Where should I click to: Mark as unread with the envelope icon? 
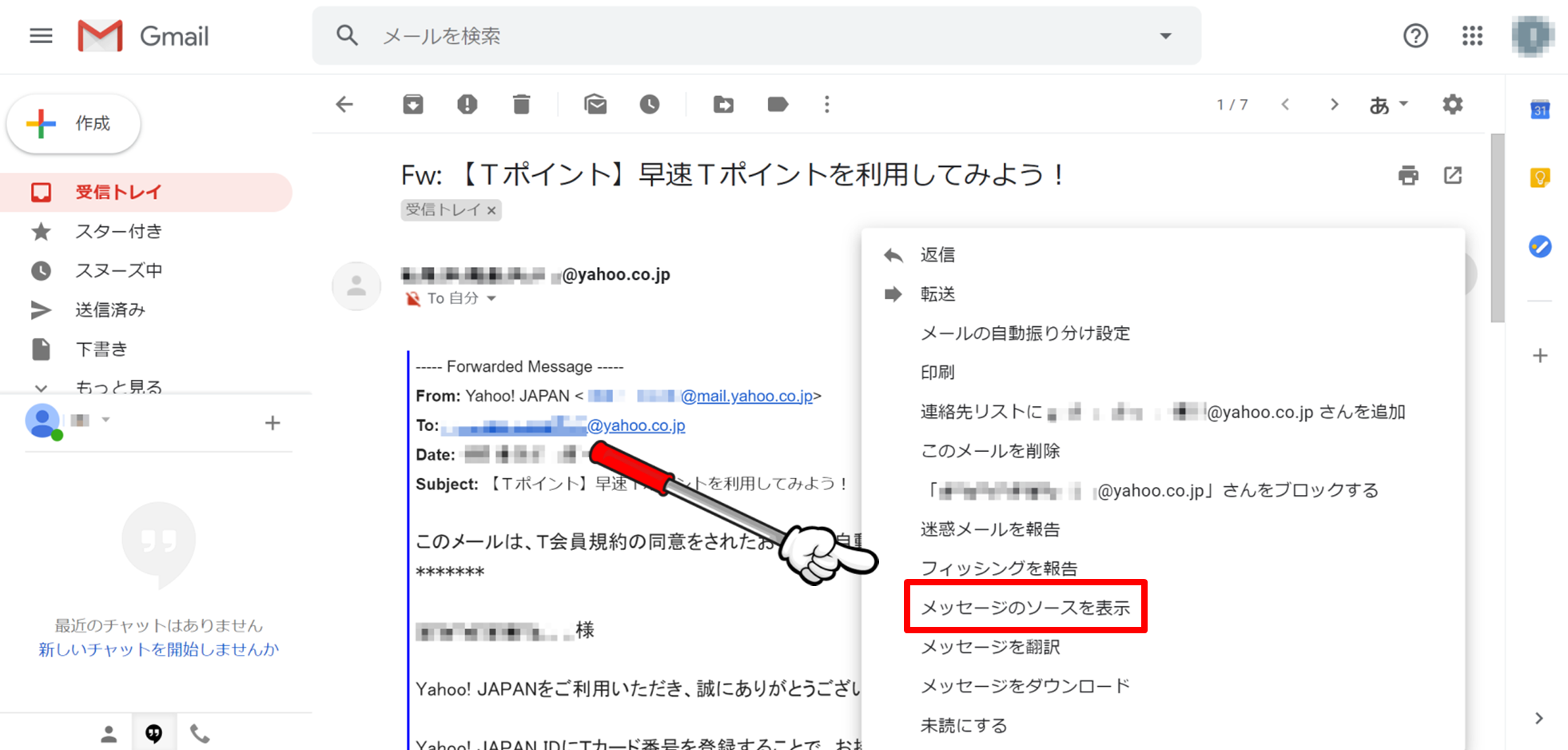(595, 104)
